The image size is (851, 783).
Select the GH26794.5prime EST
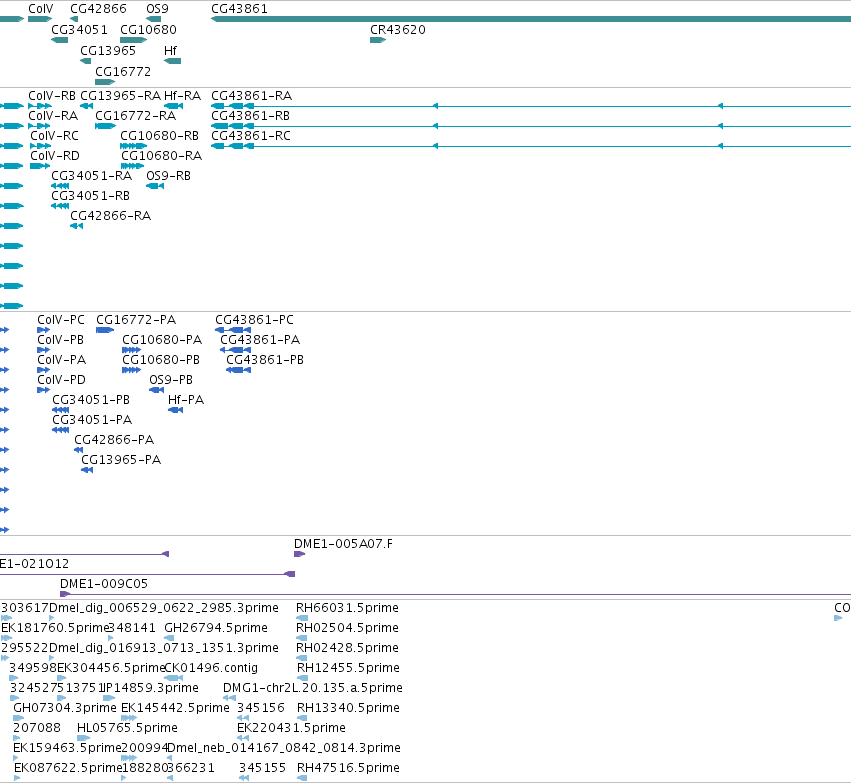[x=169, y=638]
